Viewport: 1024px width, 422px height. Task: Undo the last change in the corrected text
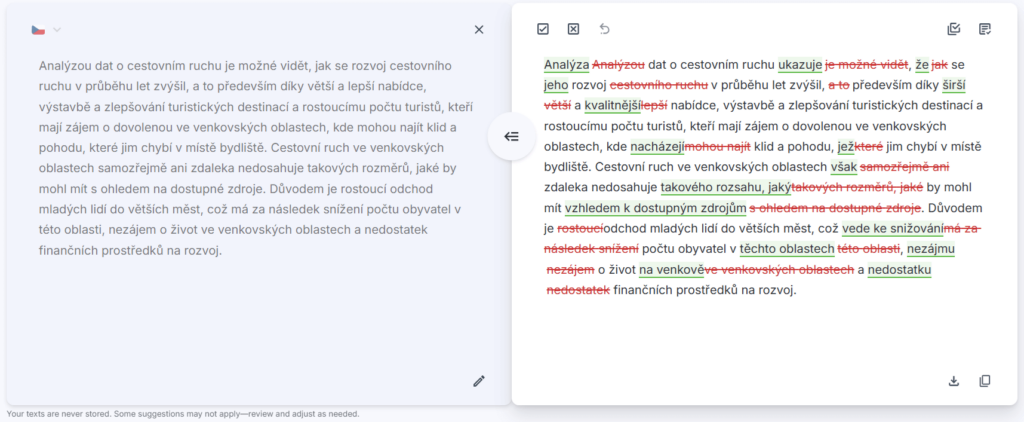604,29
